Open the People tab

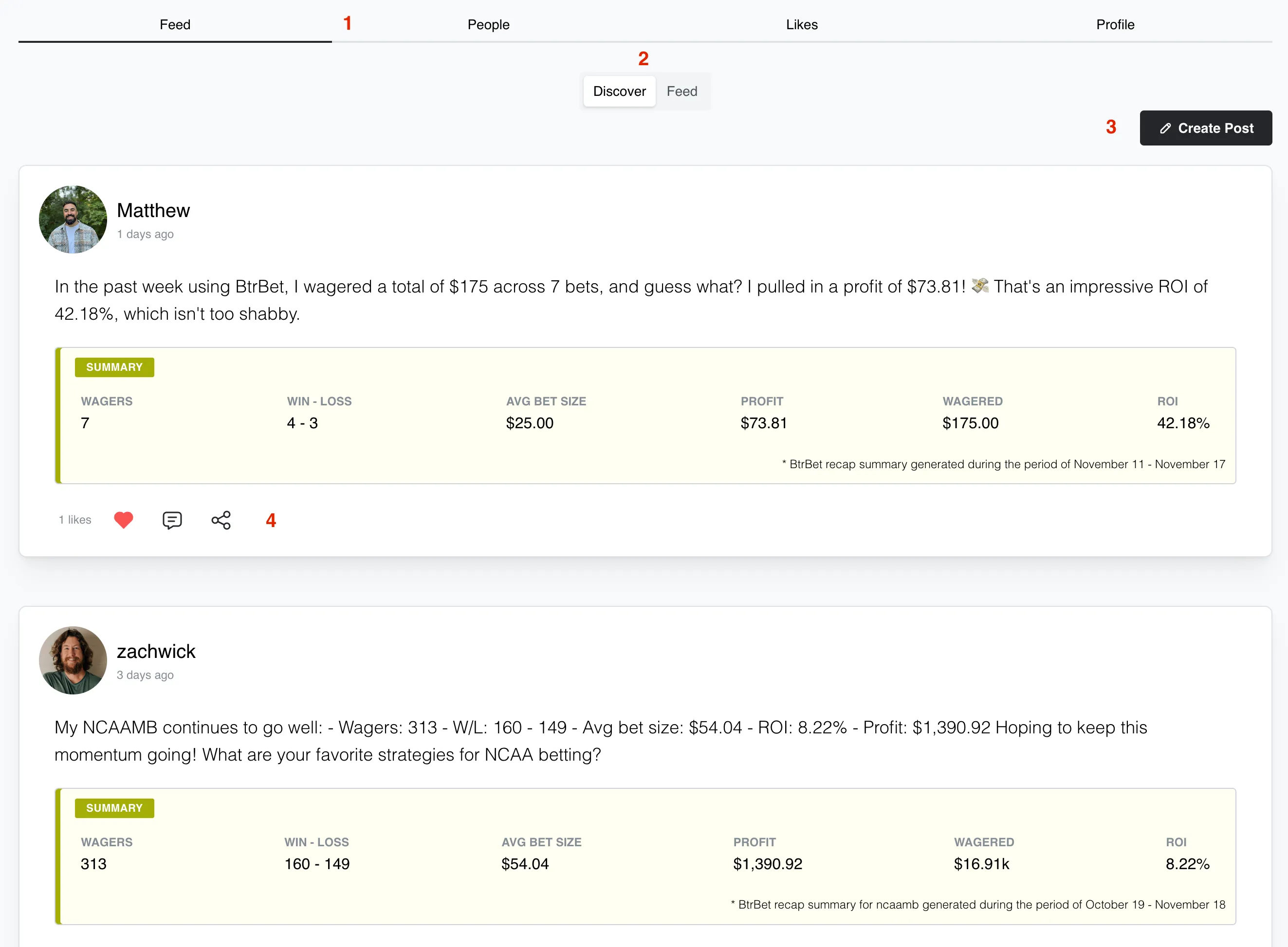[488, 25]
